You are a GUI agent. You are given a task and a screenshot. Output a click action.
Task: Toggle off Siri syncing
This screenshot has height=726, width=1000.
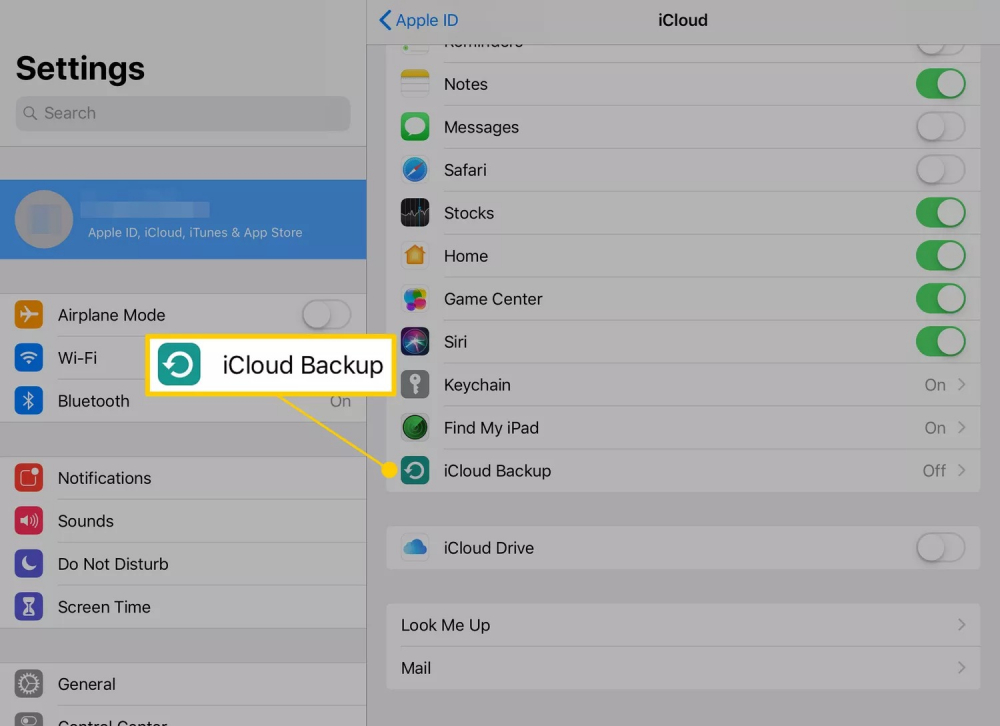click(940, 342)
